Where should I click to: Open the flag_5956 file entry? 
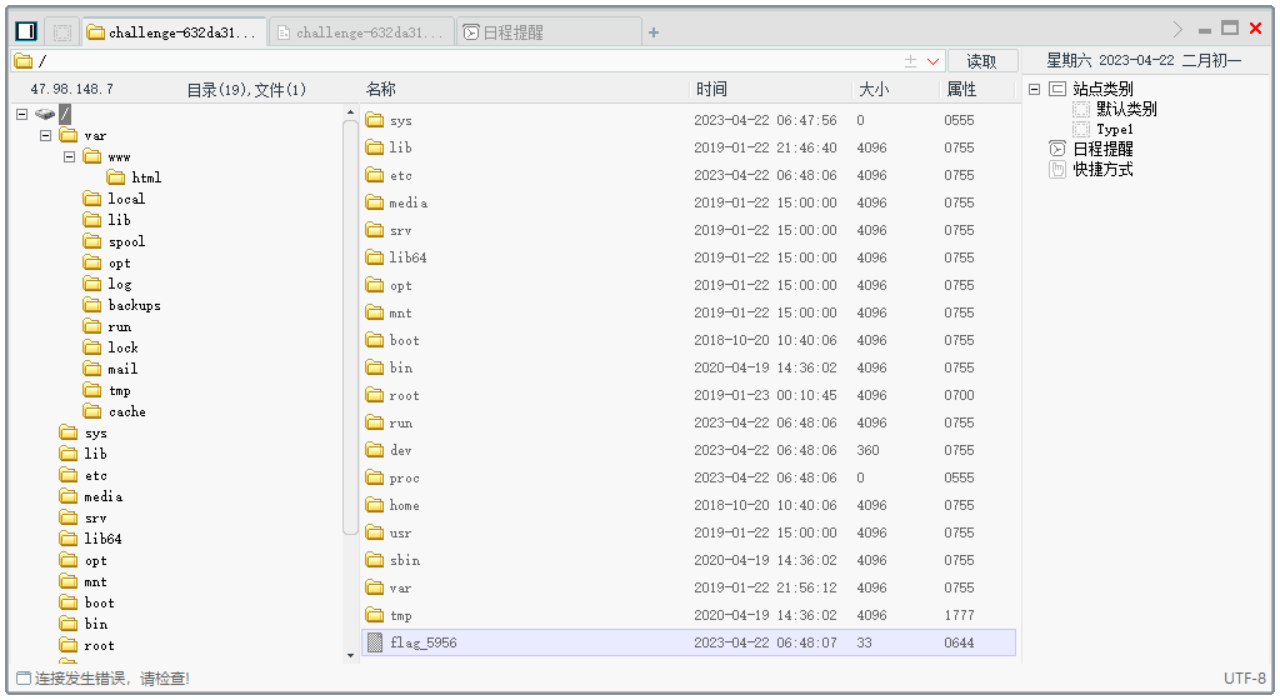coord(422,643)
